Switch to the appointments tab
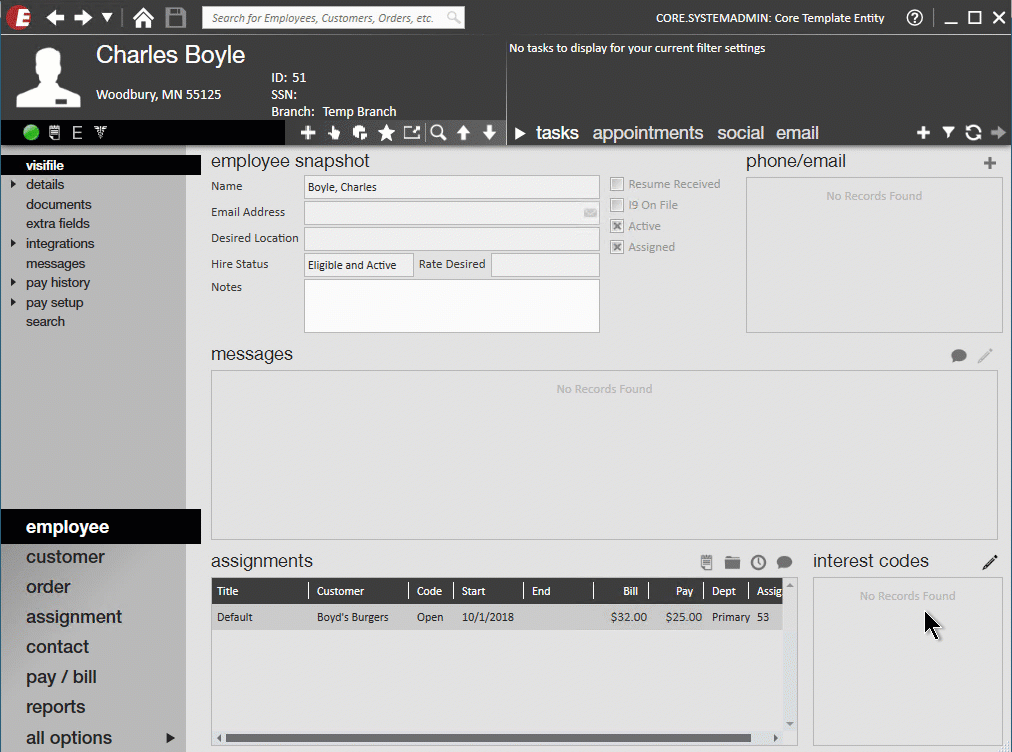This screenshot has height=752, width=1012. click(647, 133)
